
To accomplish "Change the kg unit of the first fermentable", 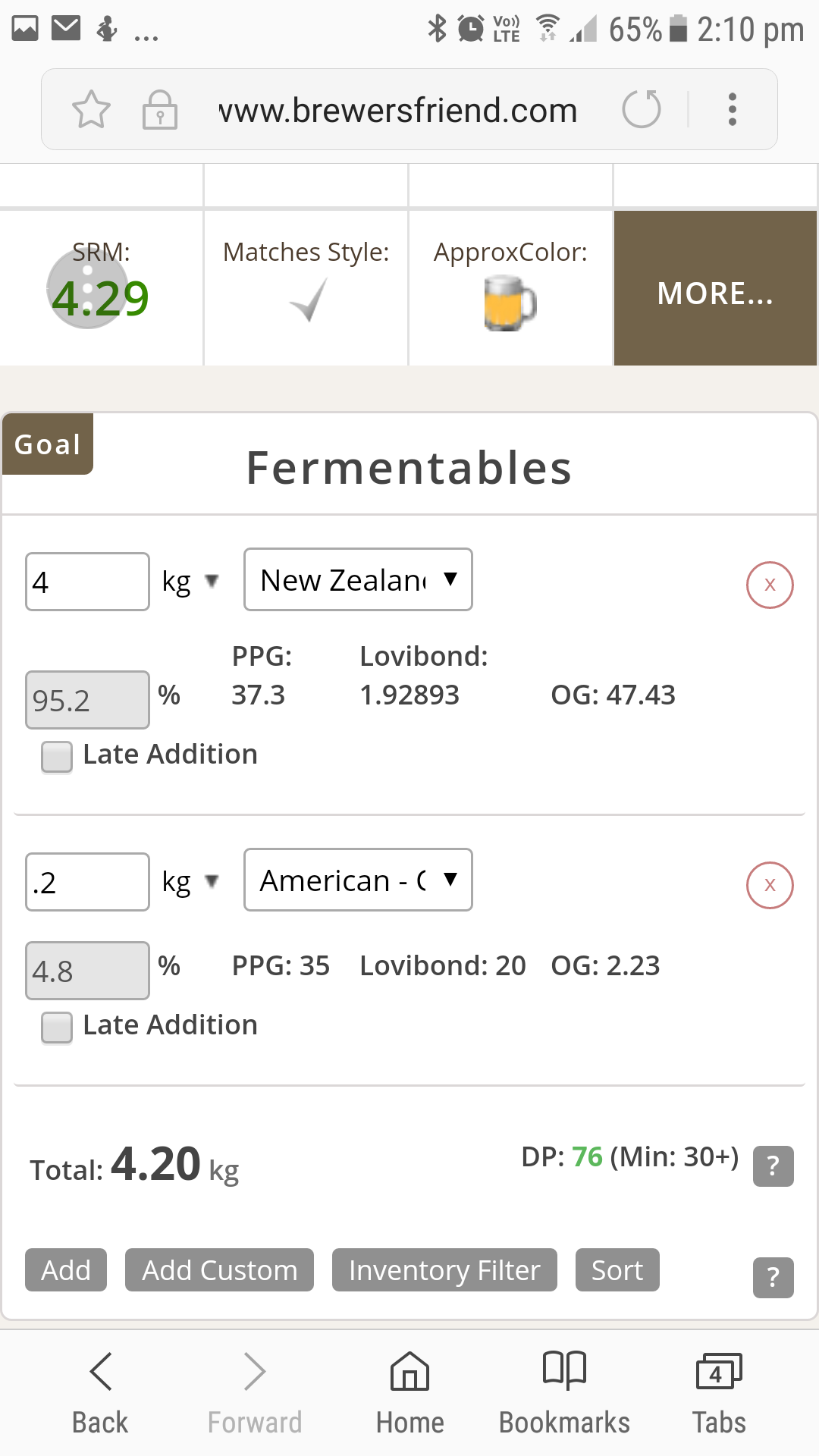I will point(190,582).
